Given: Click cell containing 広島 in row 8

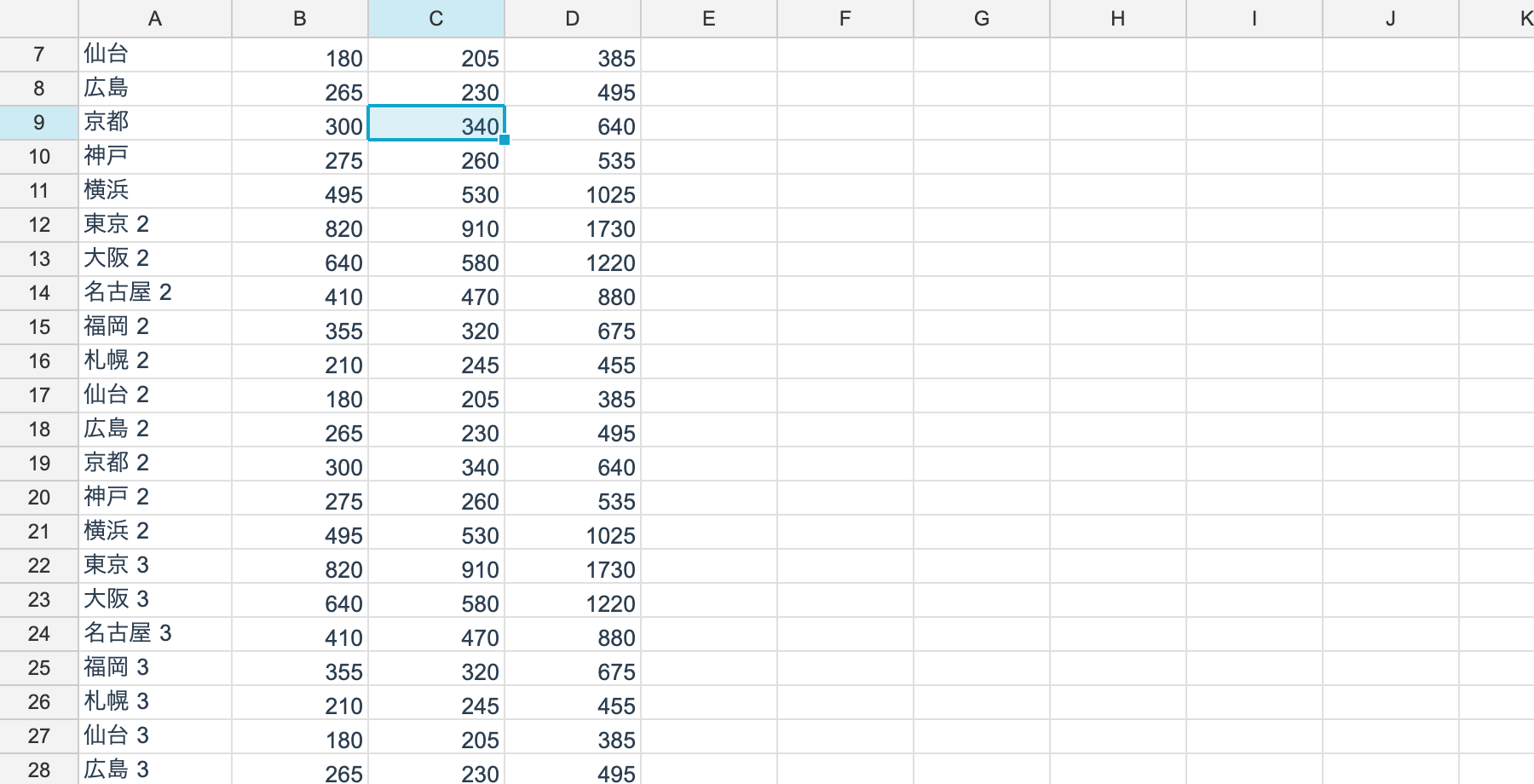Looking at the screenshot, I should coord(155,89).
